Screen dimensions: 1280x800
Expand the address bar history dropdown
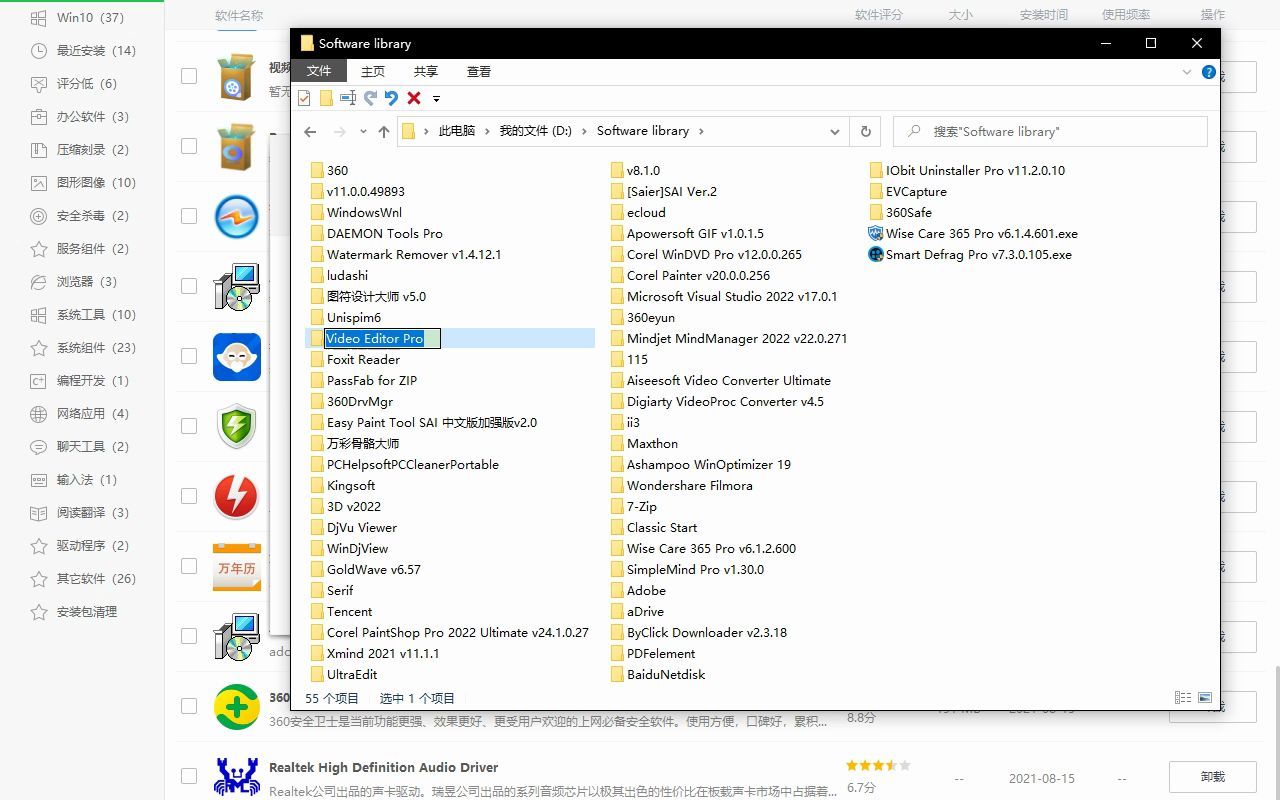[x=834, y=131]
